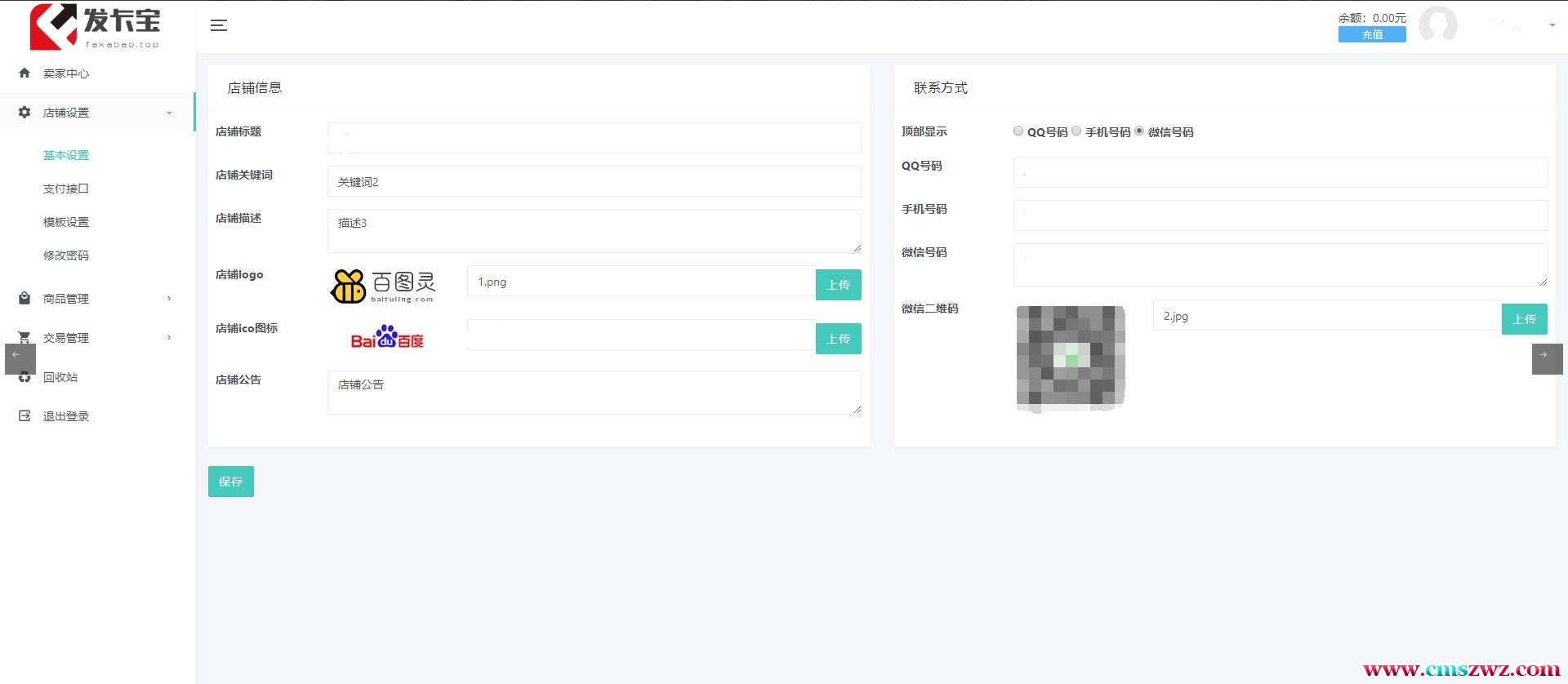Open the user account dropdown arrow
Viewport: 1568px width, 684px height.
coord(1552,25)
